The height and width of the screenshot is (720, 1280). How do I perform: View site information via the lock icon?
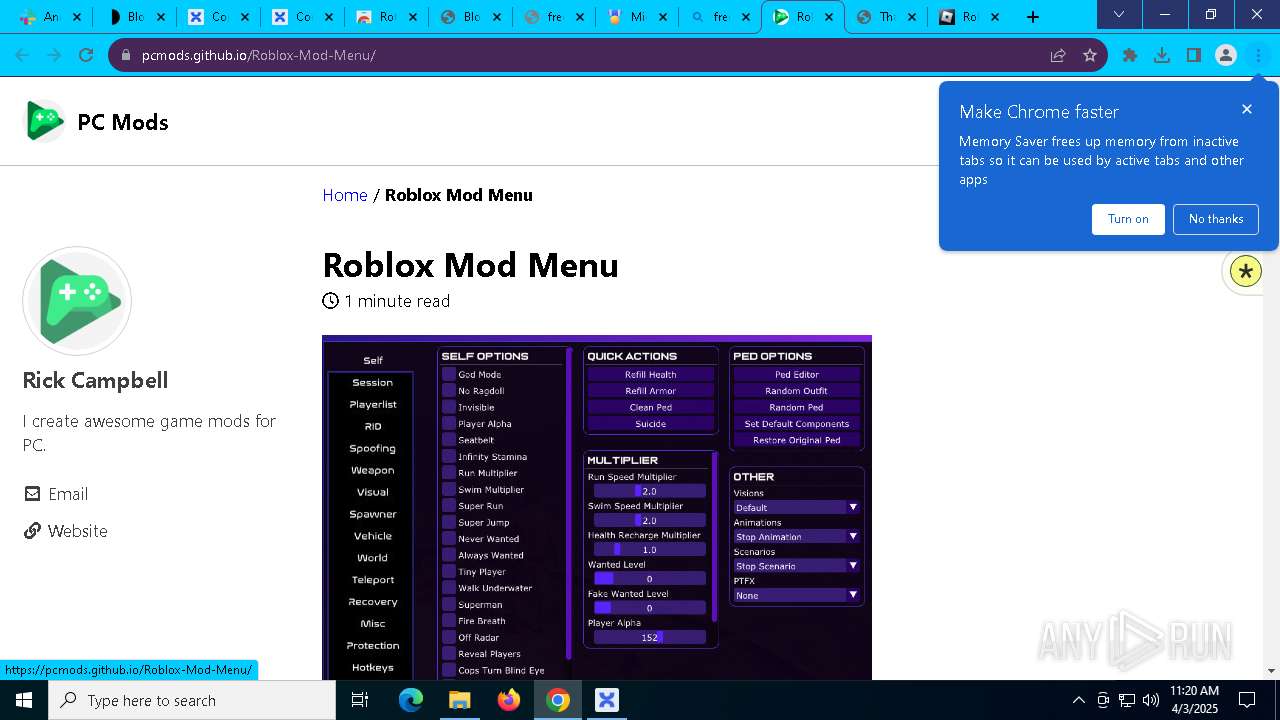(125, 55)
